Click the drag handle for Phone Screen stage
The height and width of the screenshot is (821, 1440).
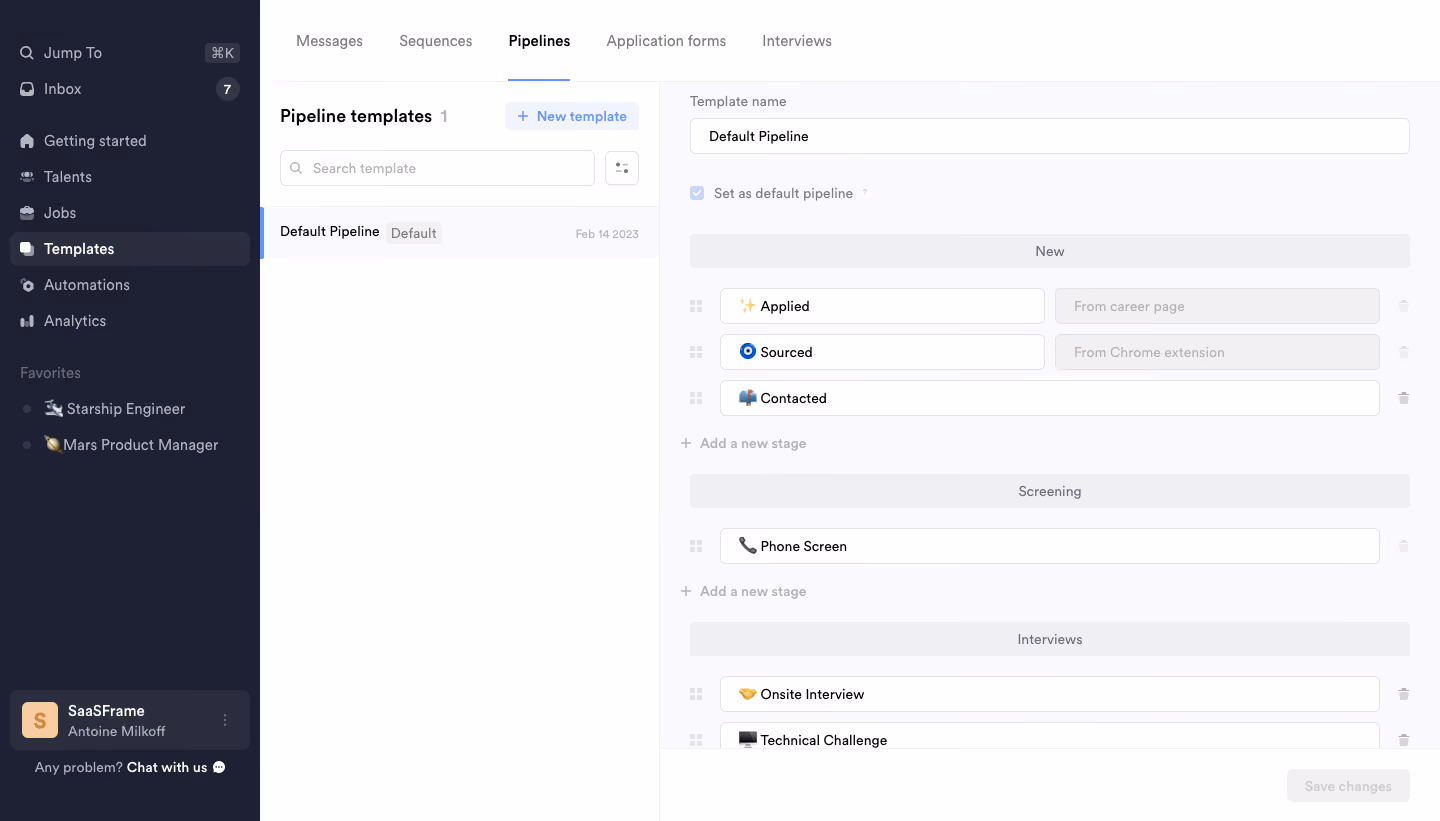coord(696,546)
